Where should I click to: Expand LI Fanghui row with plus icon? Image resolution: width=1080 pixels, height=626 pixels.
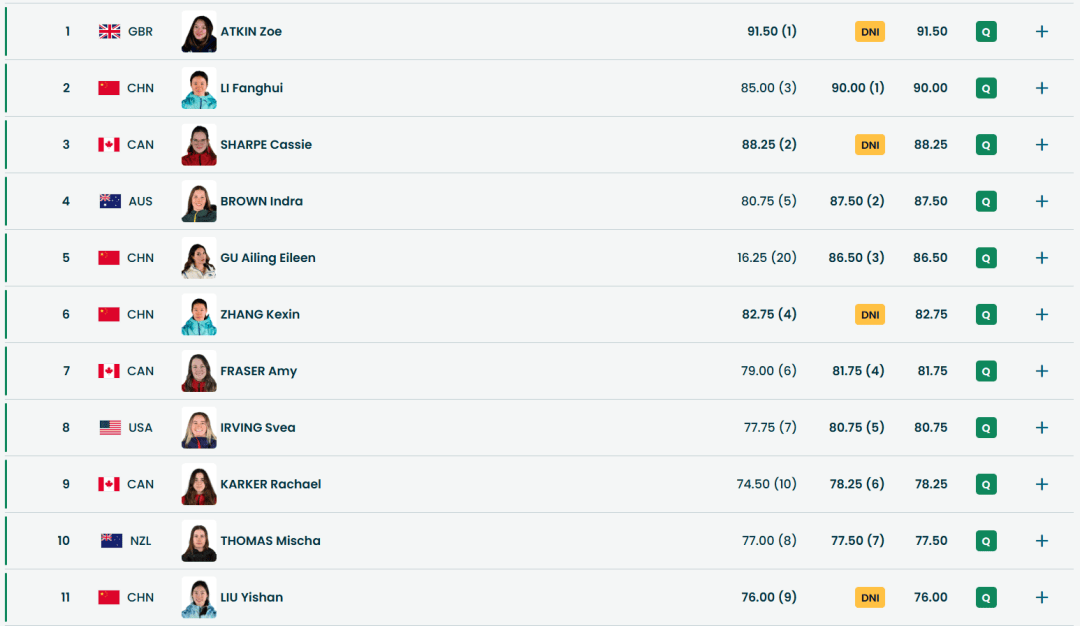point(1041,88)
